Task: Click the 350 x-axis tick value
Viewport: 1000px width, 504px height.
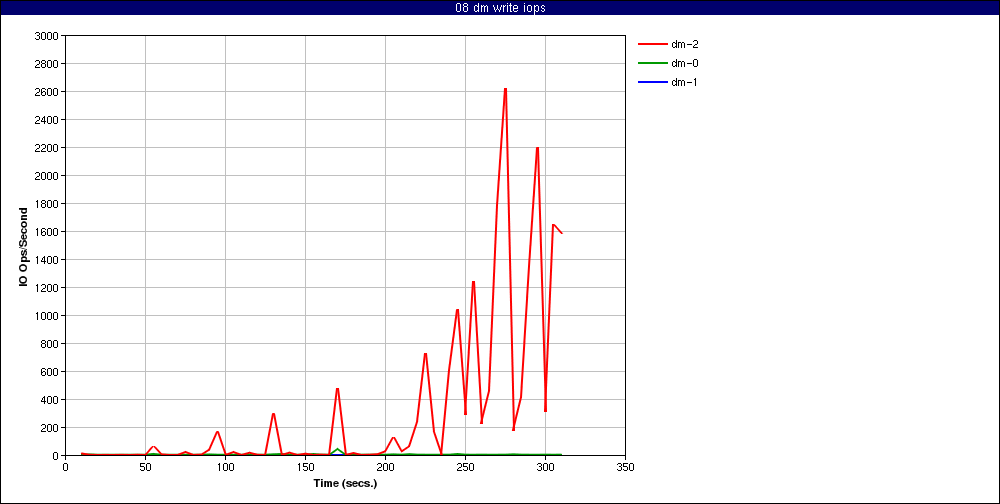Action: 626,467
